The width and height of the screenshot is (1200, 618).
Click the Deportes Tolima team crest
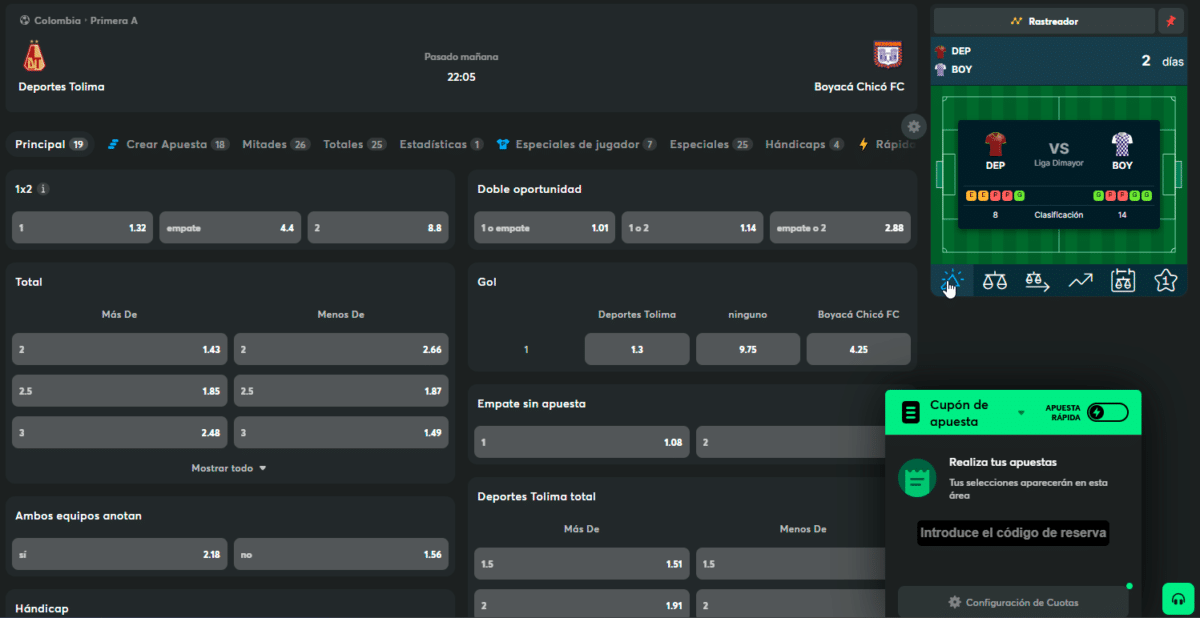coord(34,56)
